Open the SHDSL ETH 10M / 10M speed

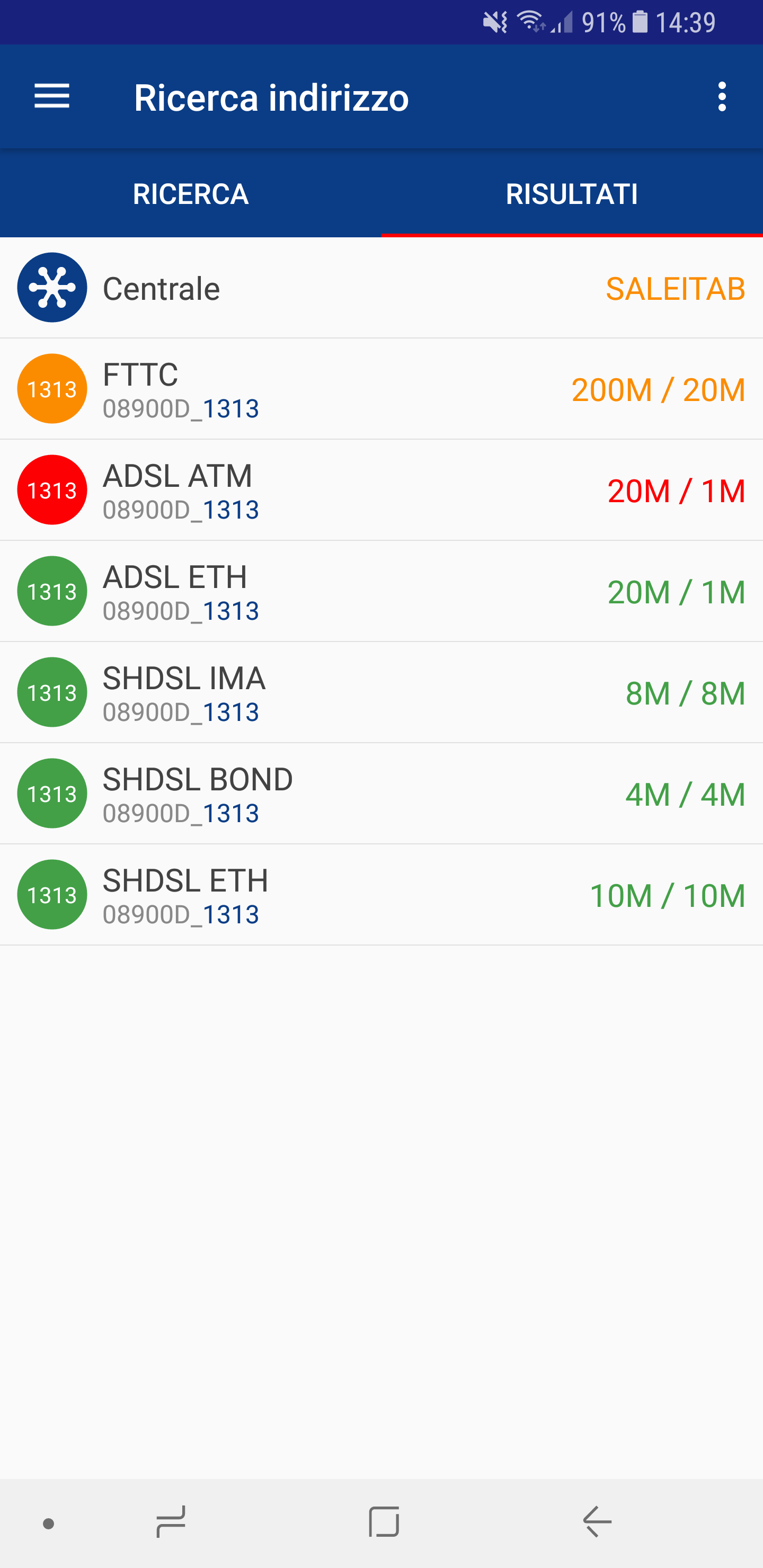coord(668,895)
